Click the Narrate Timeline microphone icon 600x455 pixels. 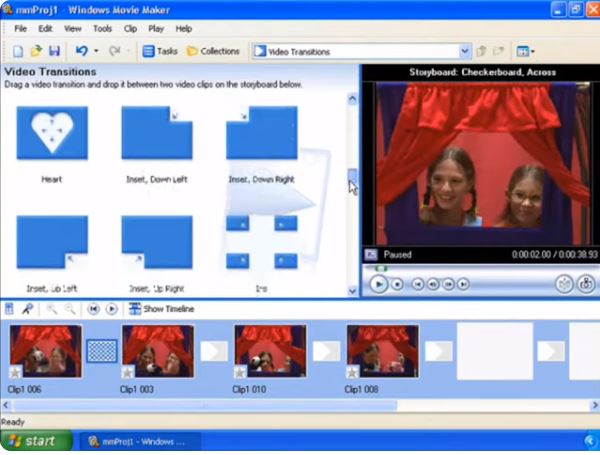pos(28,309)
